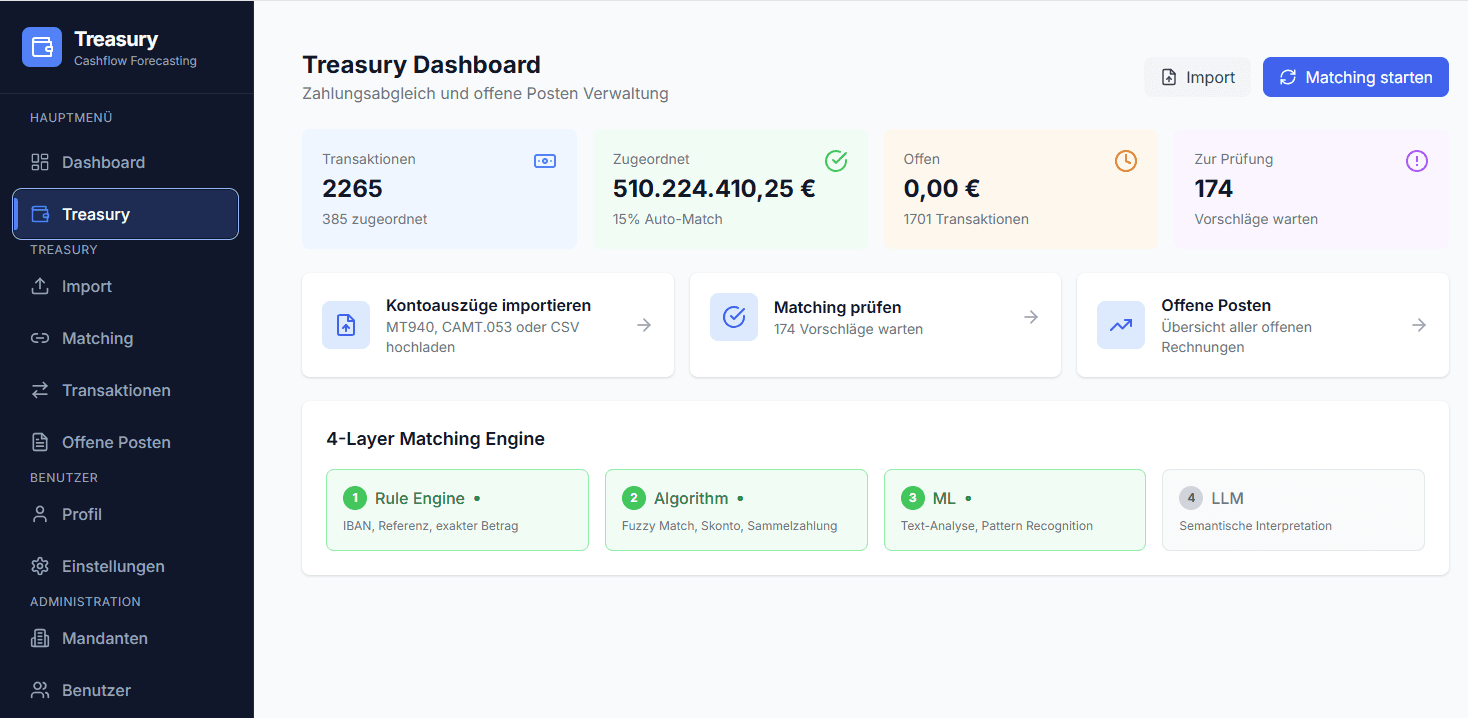Open Offene Posten document icon in sidebar
This screenshot has height=718, width=1468.
coord(40,442)
